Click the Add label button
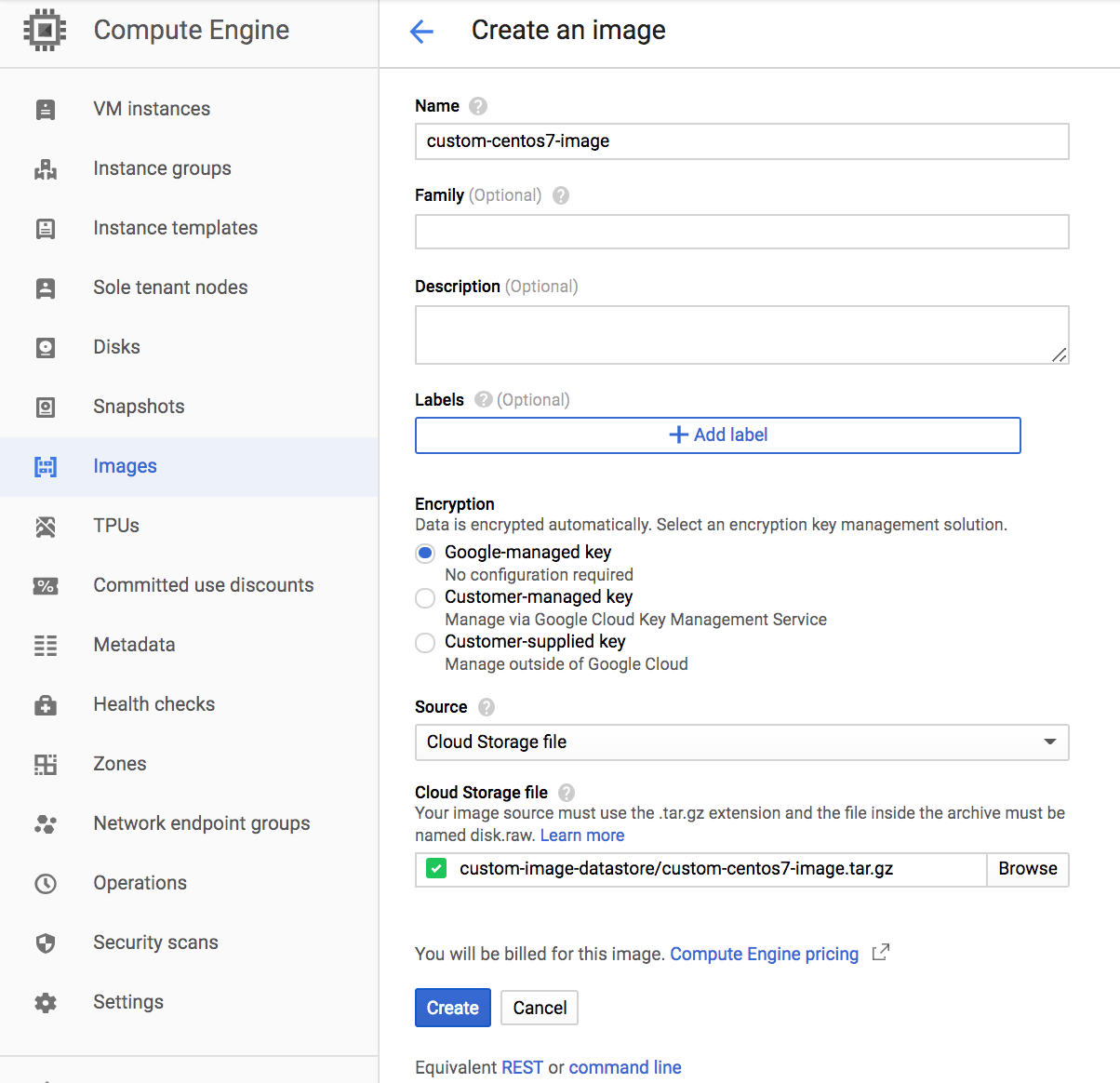The width and height of the screenshot is (1120, 1083). pos(718,435)
